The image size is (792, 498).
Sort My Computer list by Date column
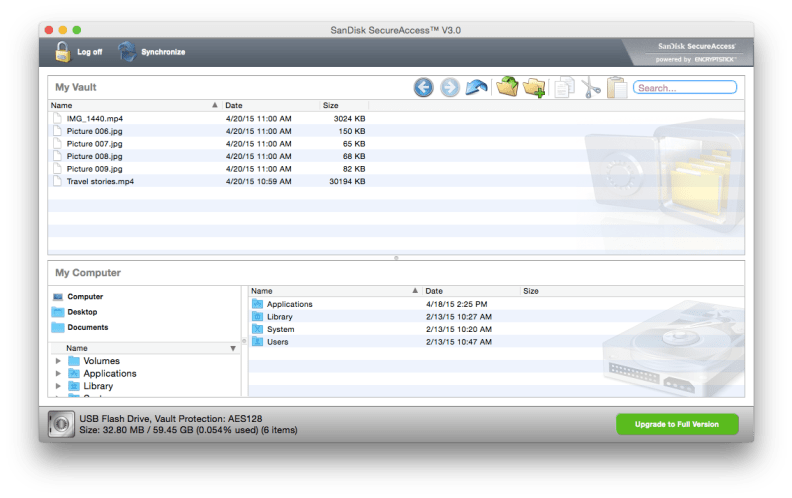click(470, 291)
